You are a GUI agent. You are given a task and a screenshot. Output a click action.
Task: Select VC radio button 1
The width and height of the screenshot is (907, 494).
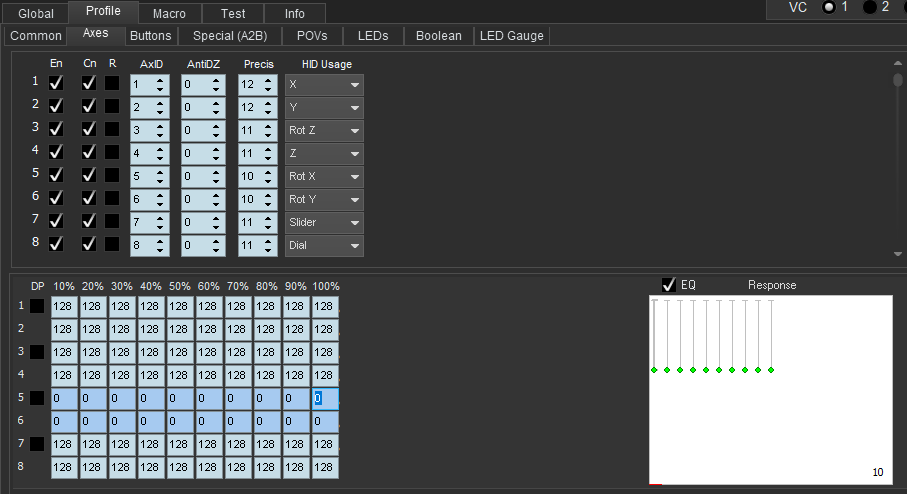click(828, 8)
